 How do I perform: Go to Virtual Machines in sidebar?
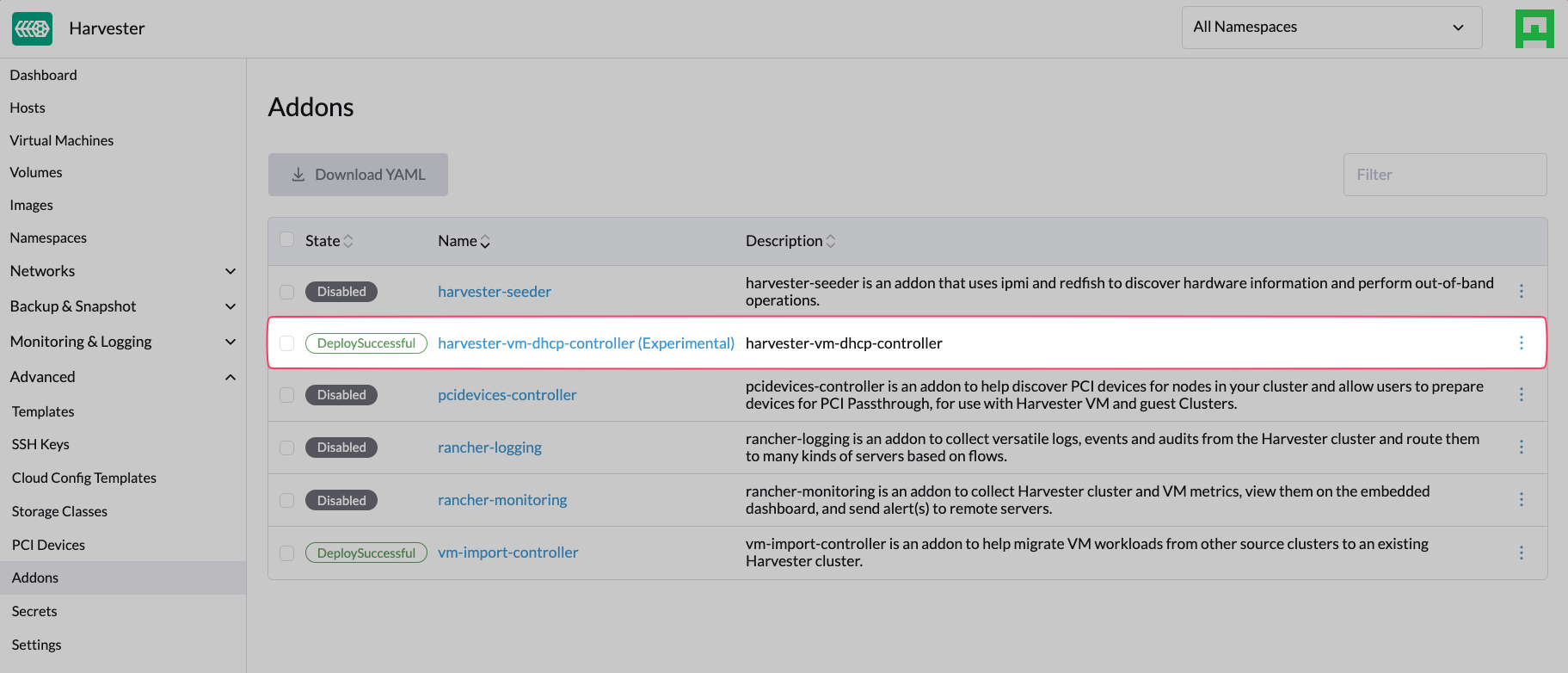(x=62, y=140)
